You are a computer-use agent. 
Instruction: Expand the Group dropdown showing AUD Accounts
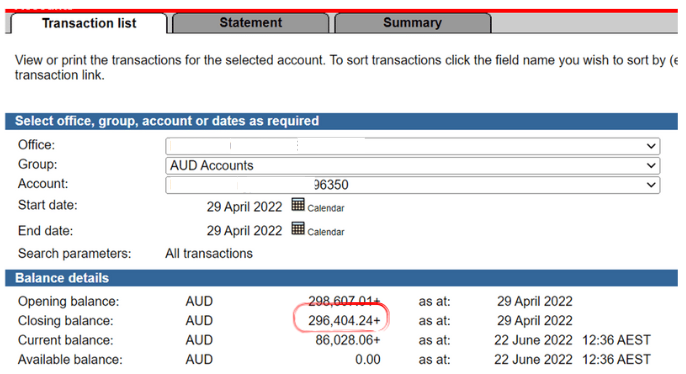click(x=413, y=165)
